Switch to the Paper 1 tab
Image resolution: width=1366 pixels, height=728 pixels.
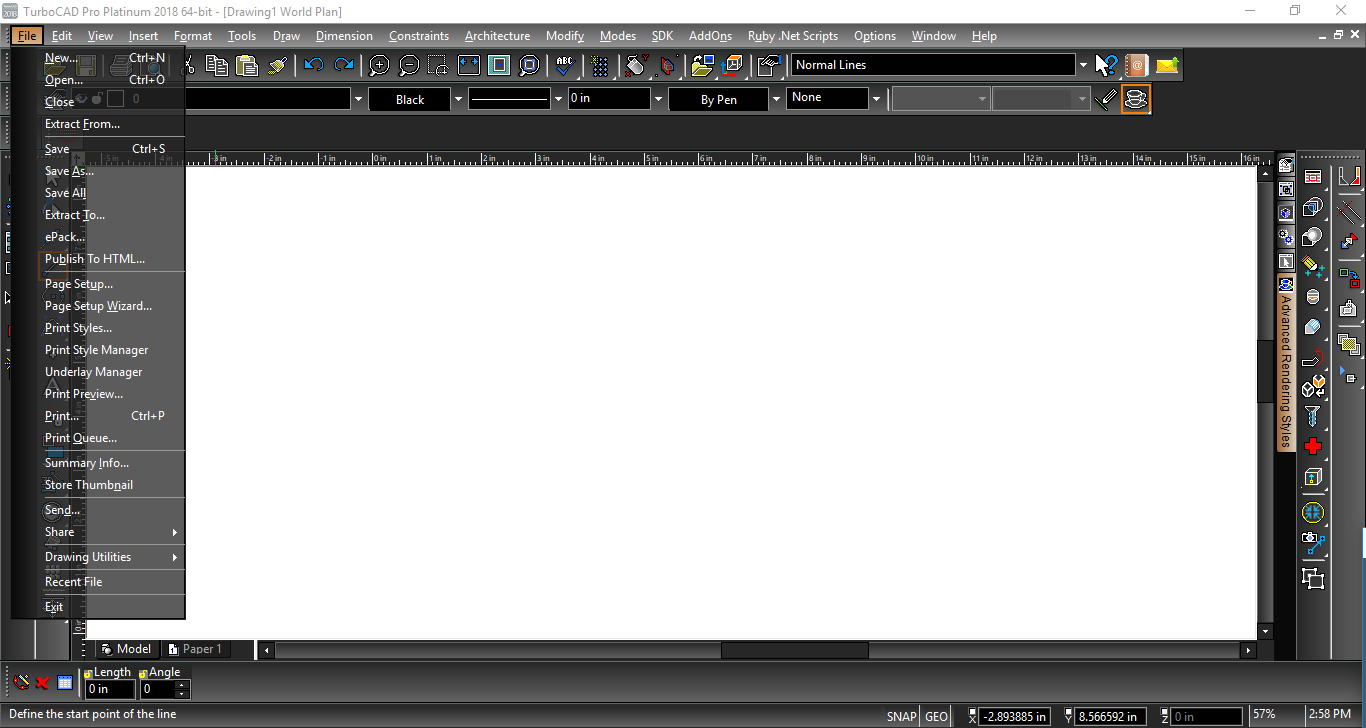[194, 649]
